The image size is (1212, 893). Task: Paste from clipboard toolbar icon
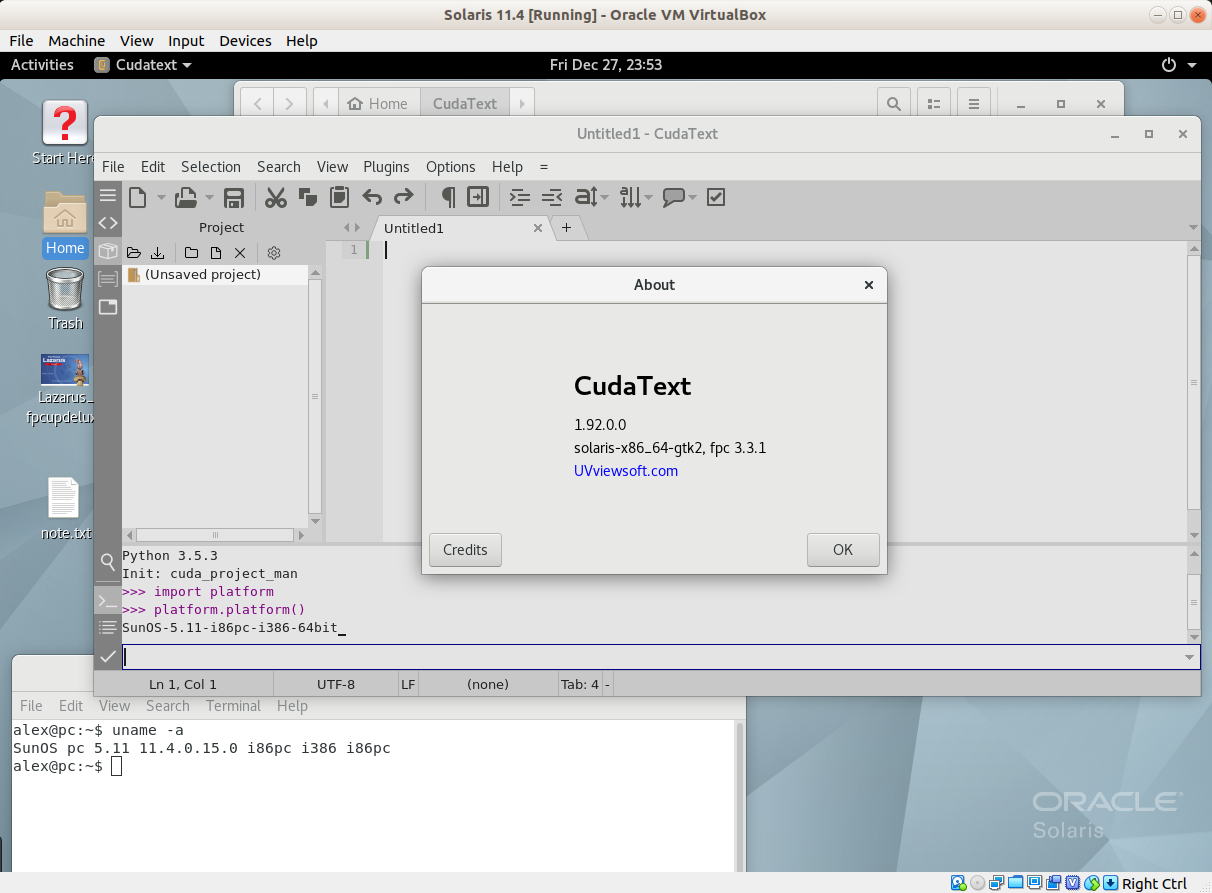click(x=339, y=197)
